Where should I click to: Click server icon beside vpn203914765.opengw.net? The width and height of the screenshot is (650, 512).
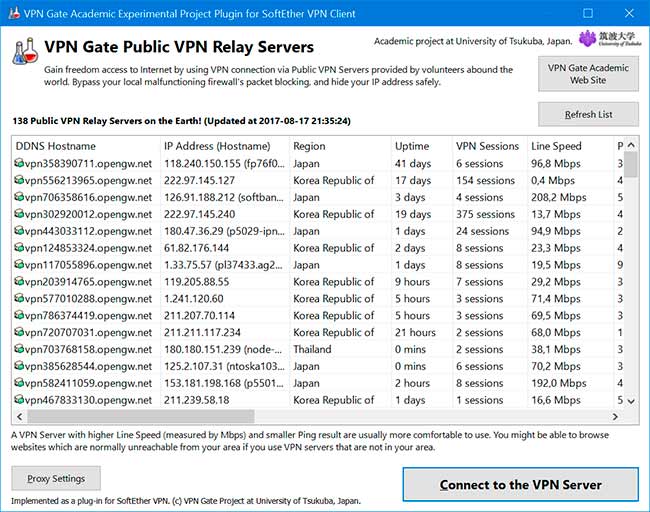[19, 281]
